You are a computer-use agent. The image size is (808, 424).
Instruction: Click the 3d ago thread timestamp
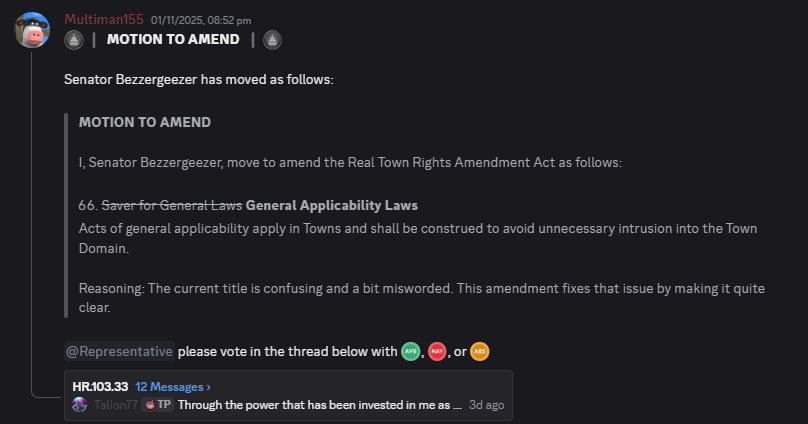point(487,405)
